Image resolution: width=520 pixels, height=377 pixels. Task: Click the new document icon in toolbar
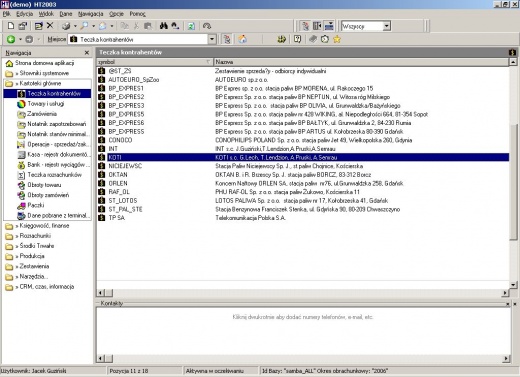(11, 26)
